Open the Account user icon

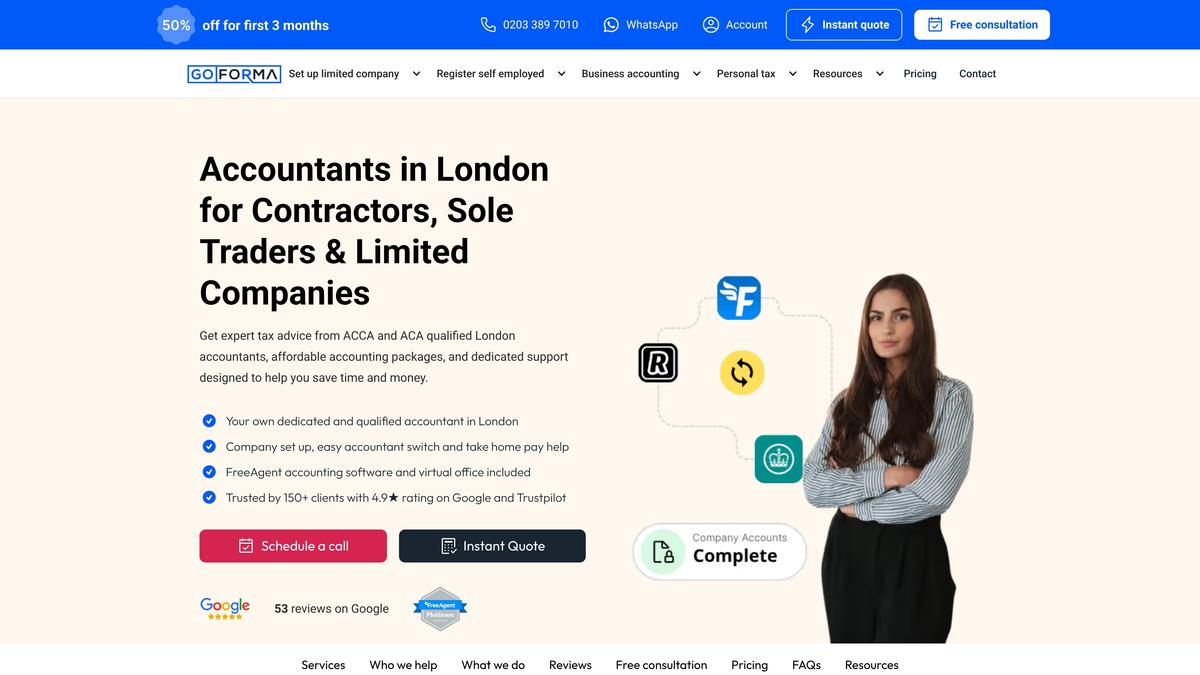(711, 25)
